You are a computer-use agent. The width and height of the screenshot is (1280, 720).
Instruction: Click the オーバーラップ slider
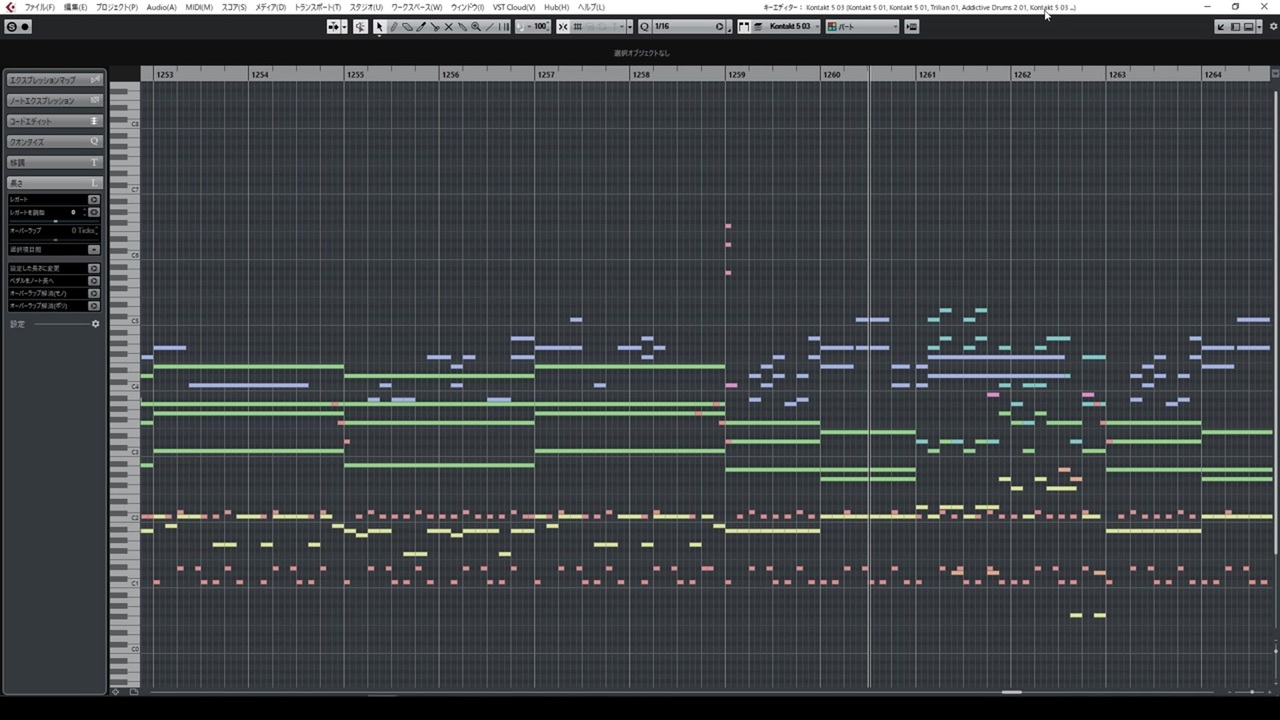pyautogui.click(x=54, y=240)
